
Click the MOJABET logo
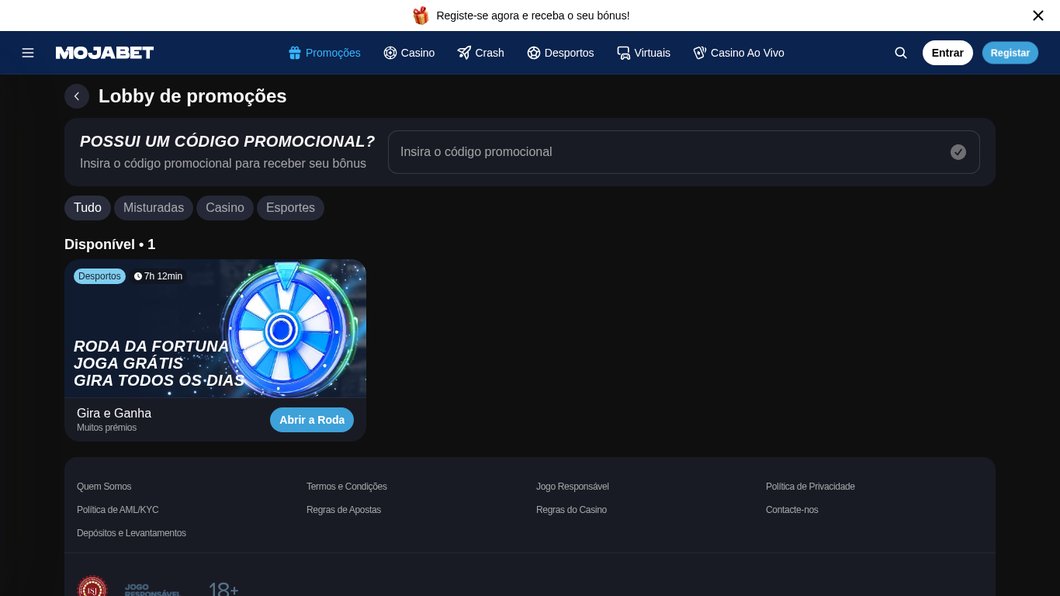tap(105, 53)
